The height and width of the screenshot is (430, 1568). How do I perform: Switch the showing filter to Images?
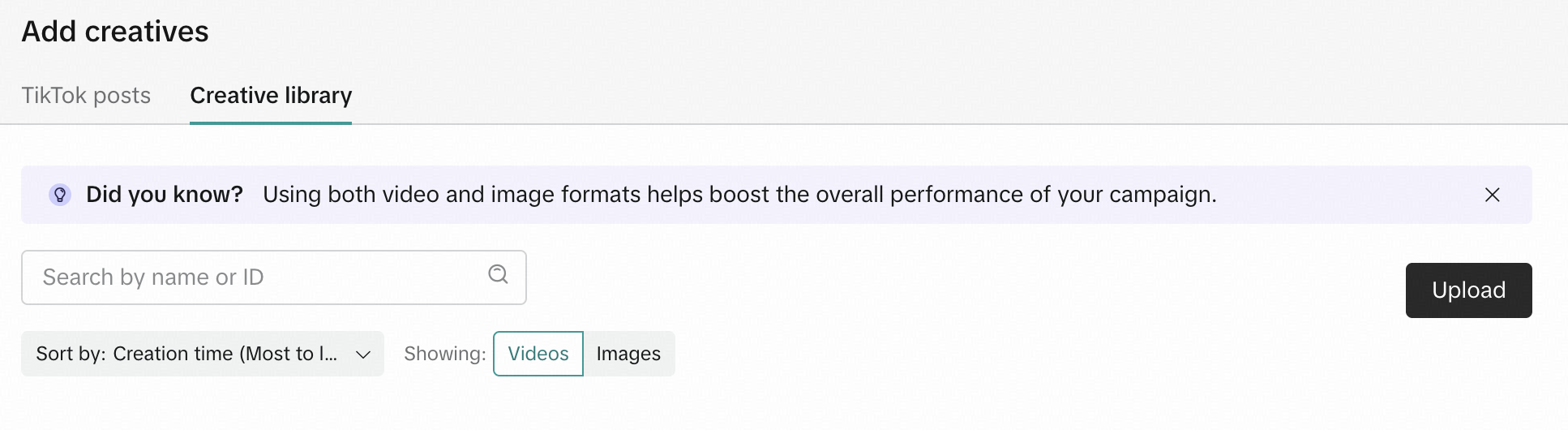(x=628, y=354)
